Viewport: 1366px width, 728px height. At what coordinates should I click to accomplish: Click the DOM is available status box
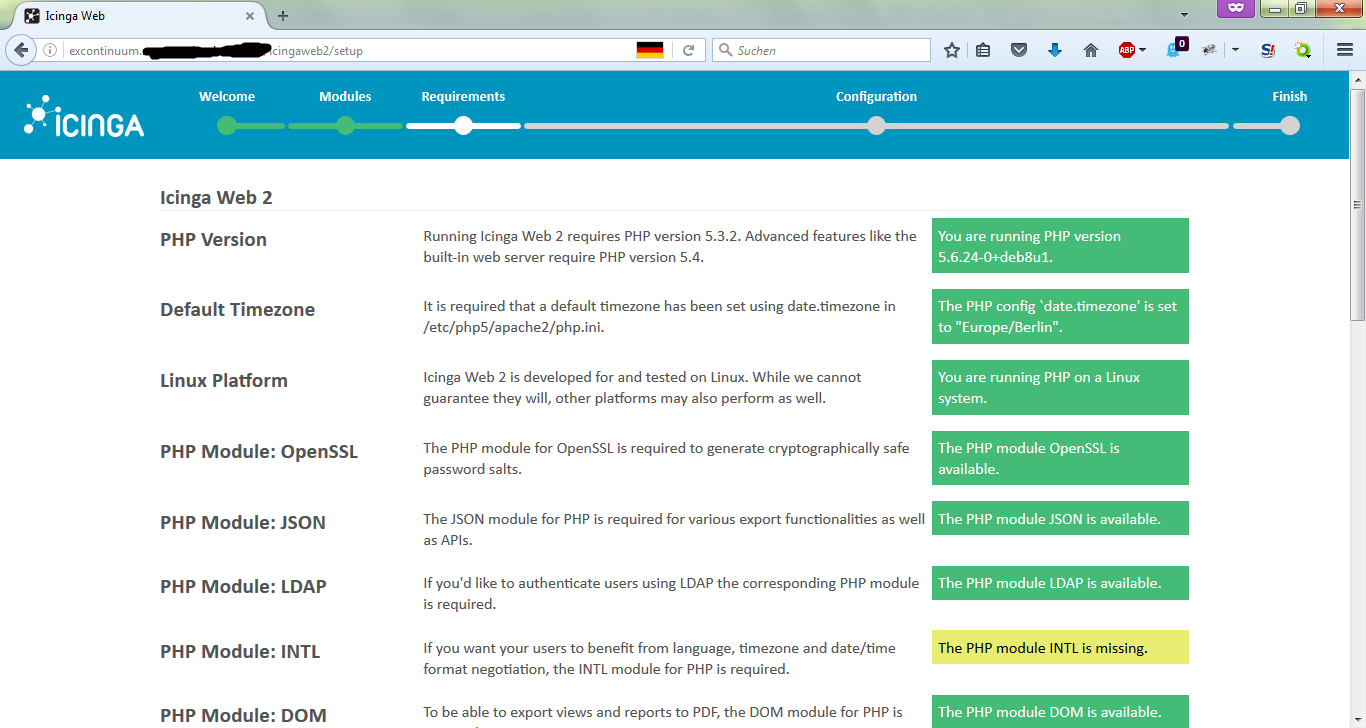[1060, 711]
